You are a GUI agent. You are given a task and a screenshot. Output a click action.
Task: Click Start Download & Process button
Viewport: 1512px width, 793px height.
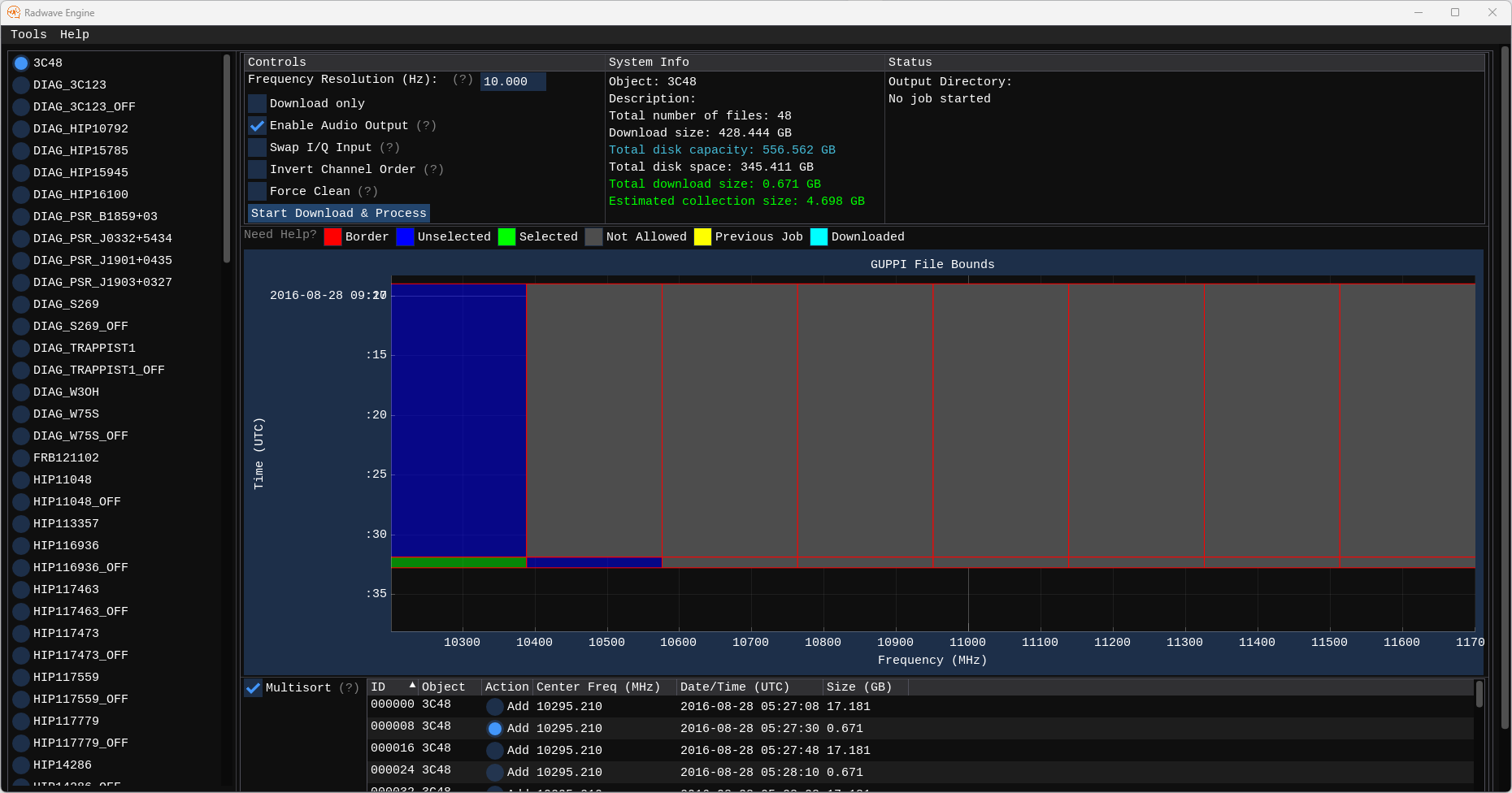pyautogui.click(x=338, y=213)
